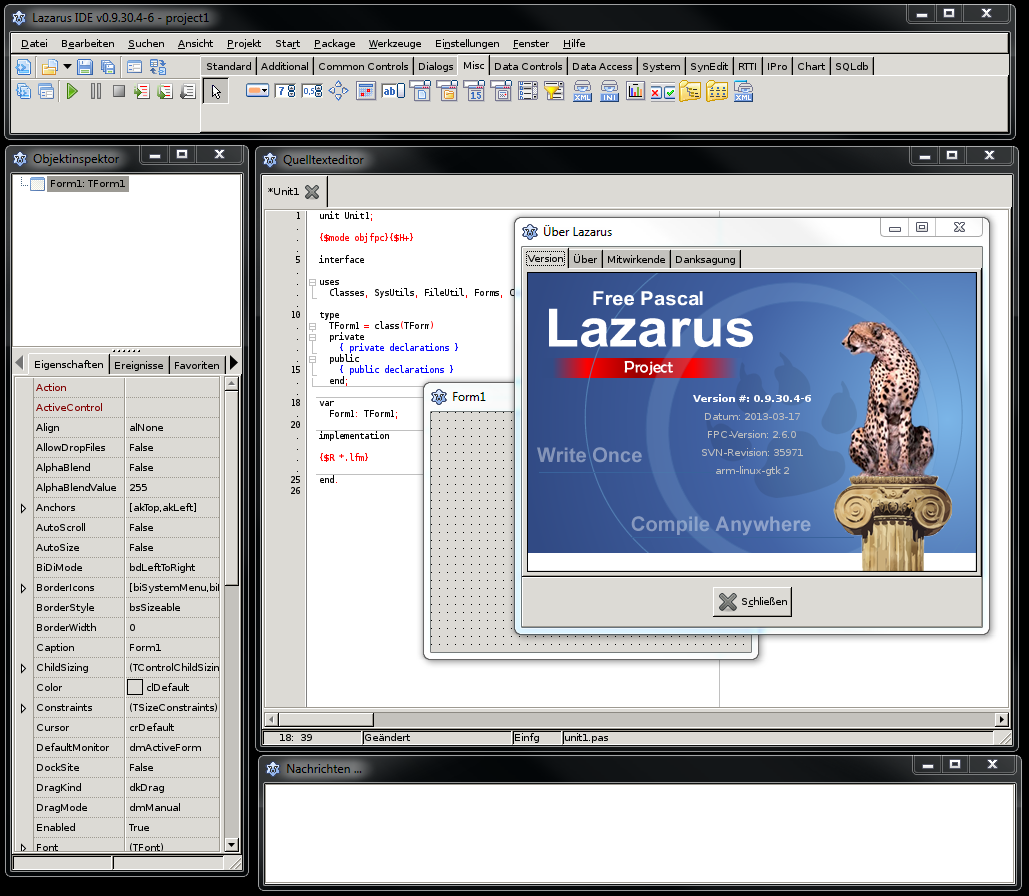Open the Danksagung tab in About dialog
This screenshot has height=896, width=1029.
tap(705, 259)
